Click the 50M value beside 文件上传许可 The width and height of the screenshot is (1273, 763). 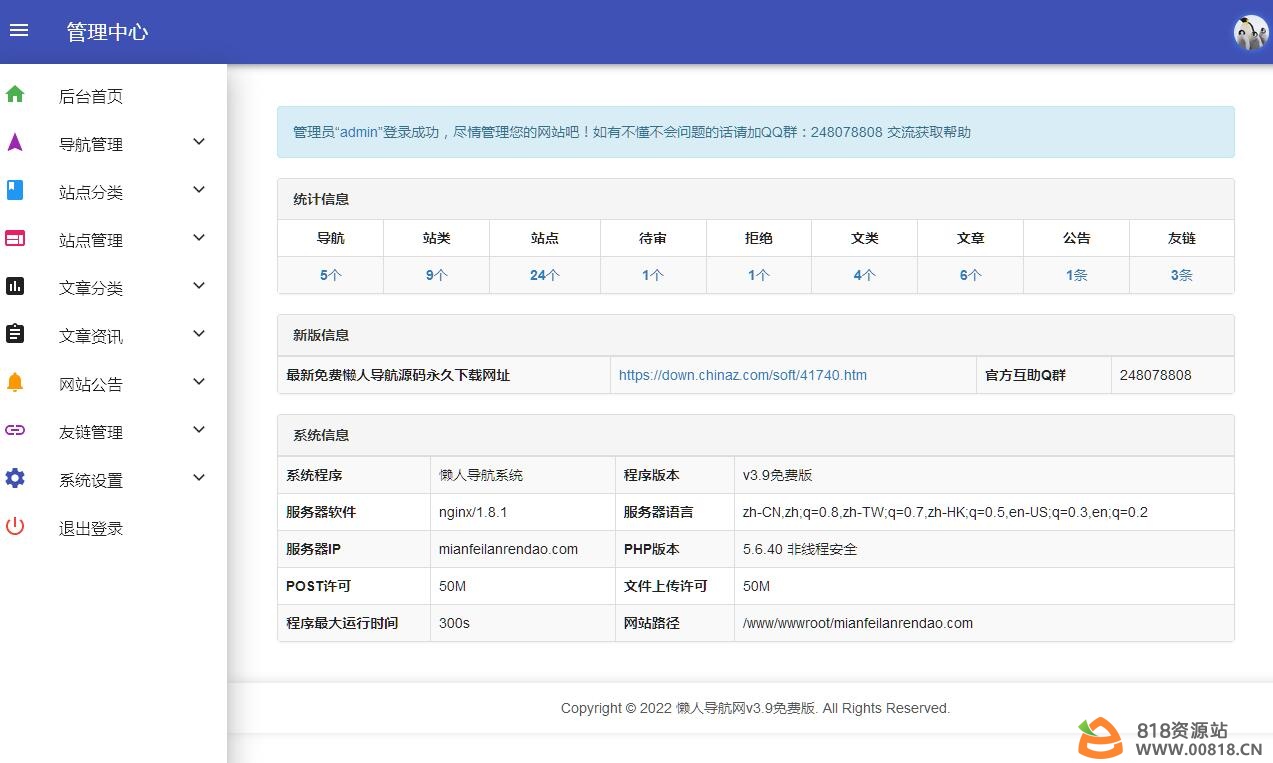[x=756, y=586]
